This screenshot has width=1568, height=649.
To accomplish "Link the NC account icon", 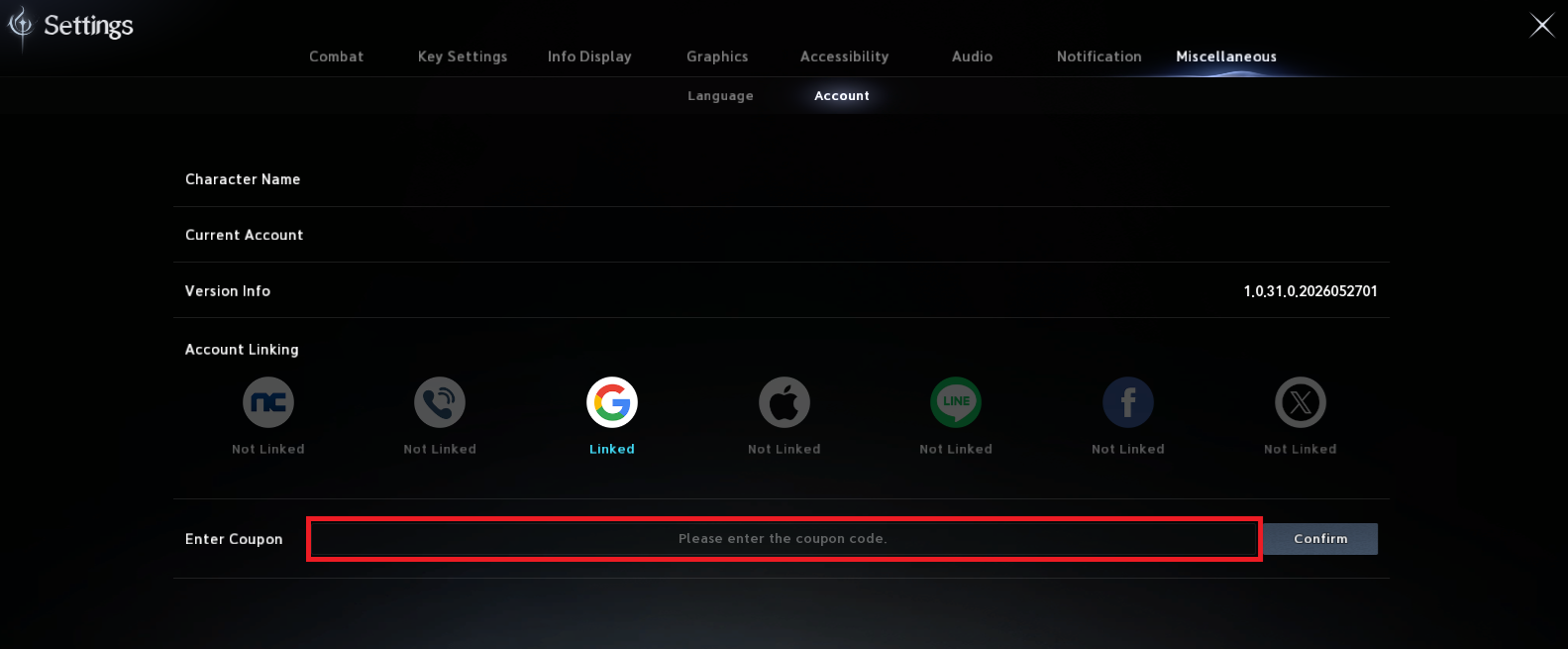I will 268,402.
